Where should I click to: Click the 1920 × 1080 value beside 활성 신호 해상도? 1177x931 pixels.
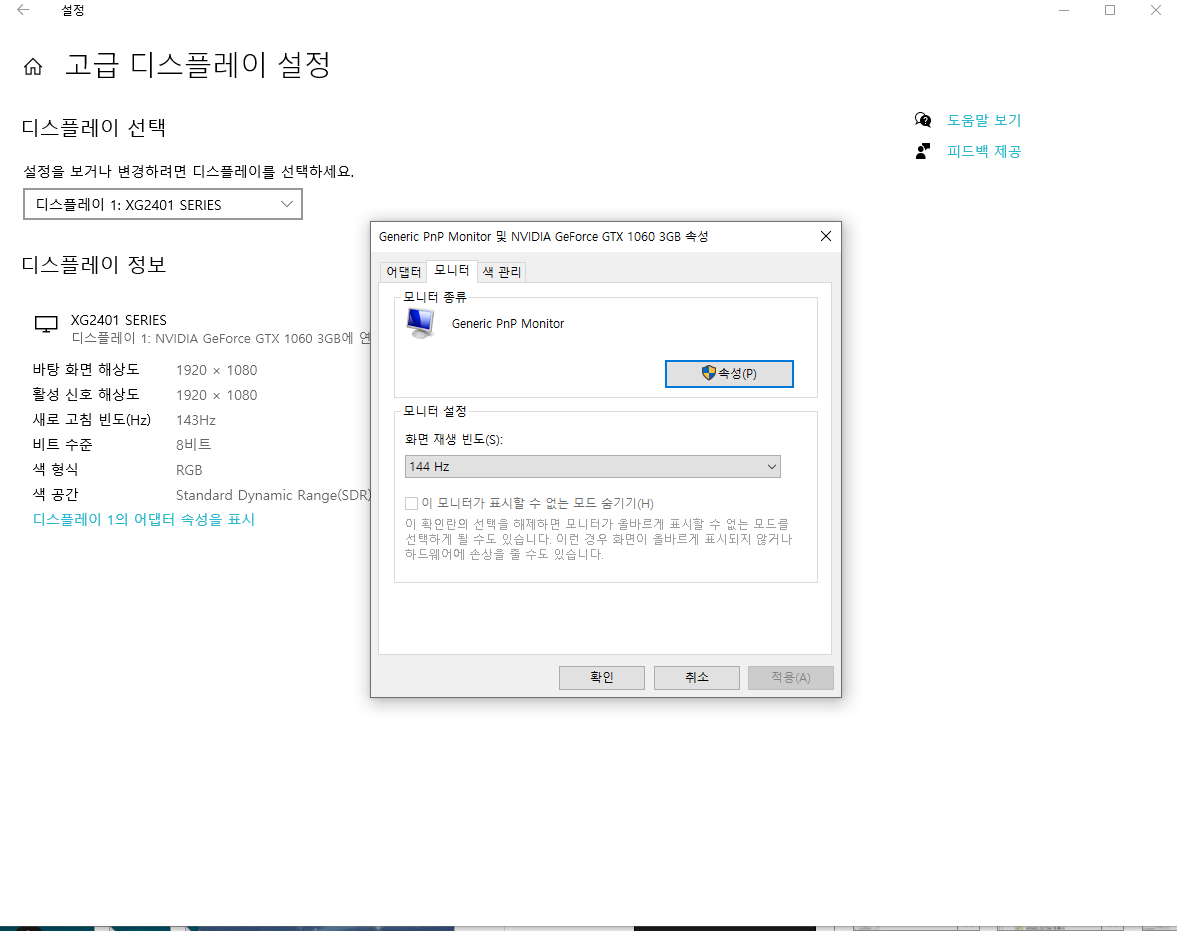(217, 395)
